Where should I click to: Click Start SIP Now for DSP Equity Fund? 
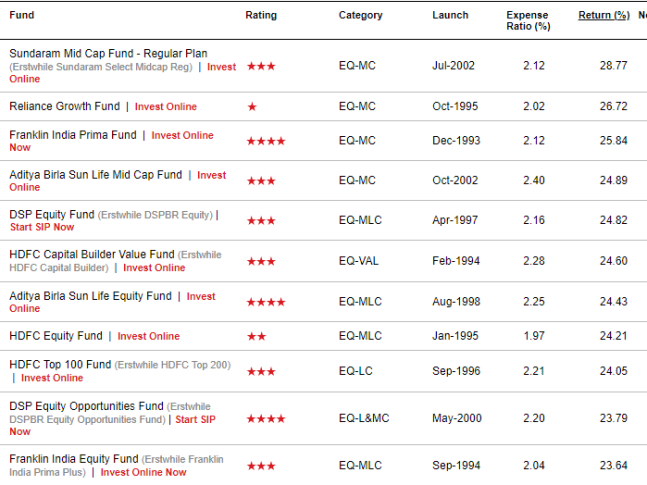pos(42,227)
